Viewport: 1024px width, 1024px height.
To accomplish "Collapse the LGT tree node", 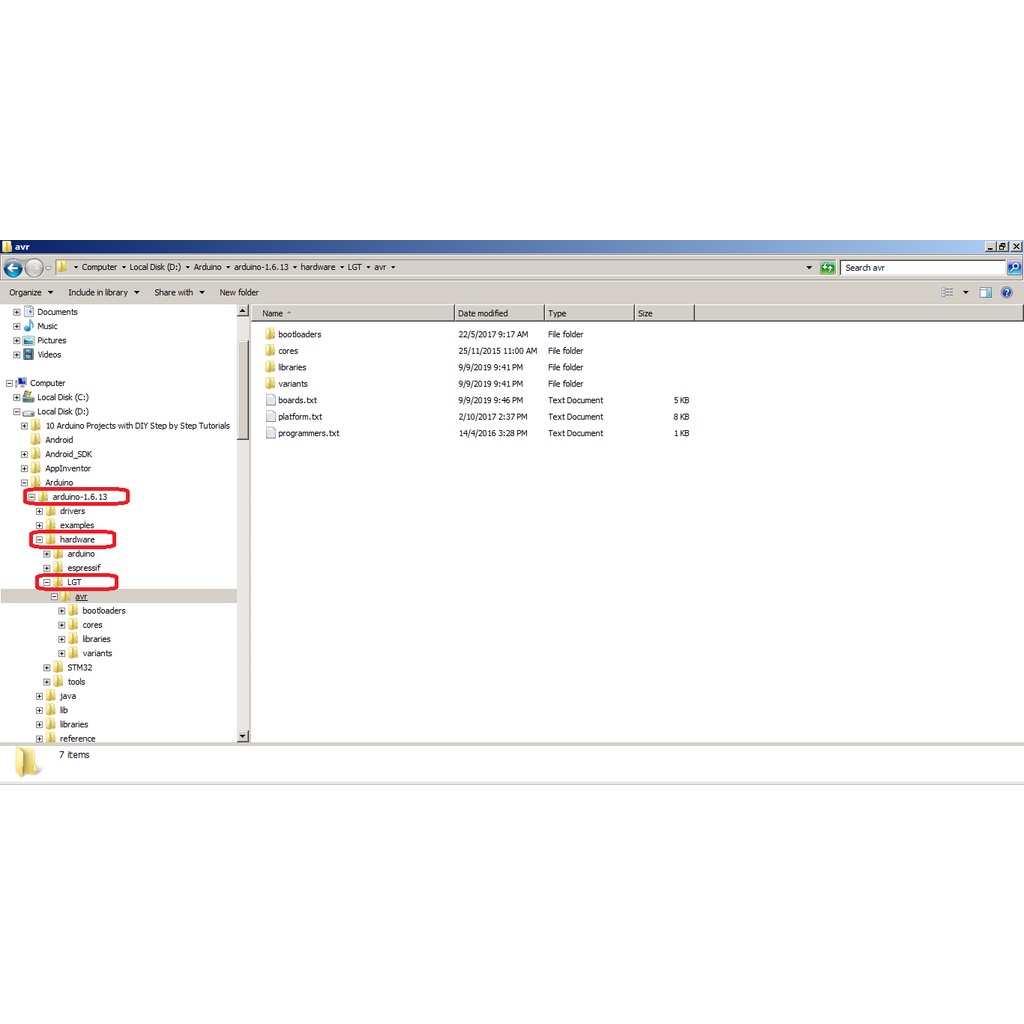I will pos(47,582).
